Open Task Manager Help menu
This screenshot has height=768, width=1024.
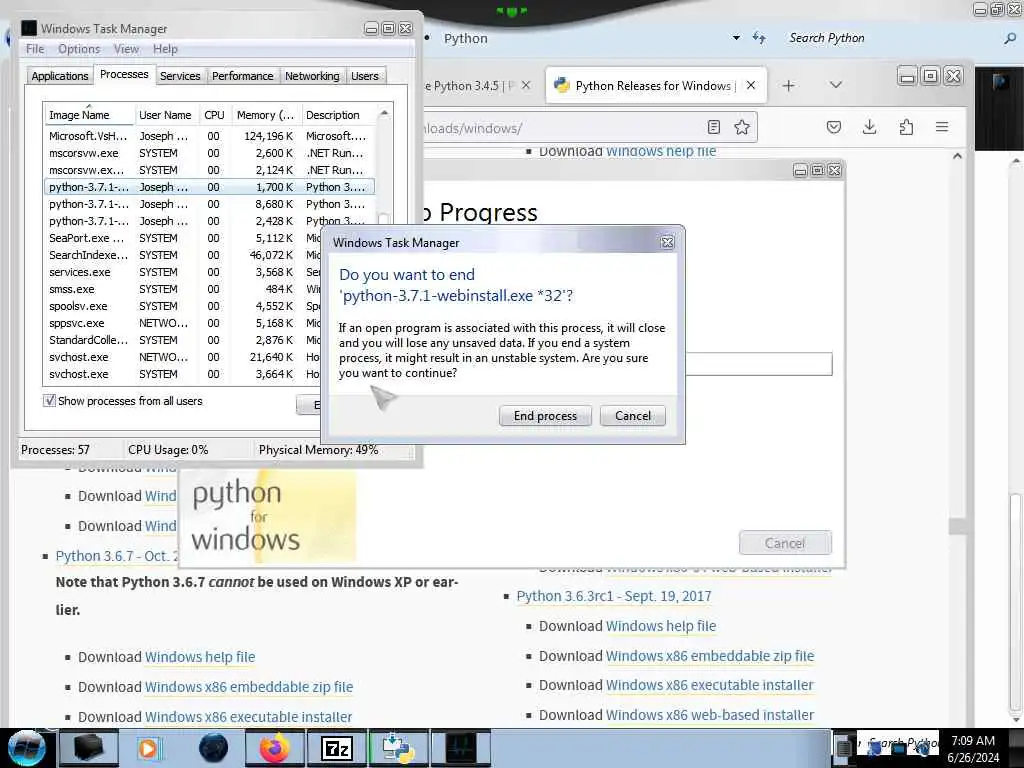coord(165,49)
